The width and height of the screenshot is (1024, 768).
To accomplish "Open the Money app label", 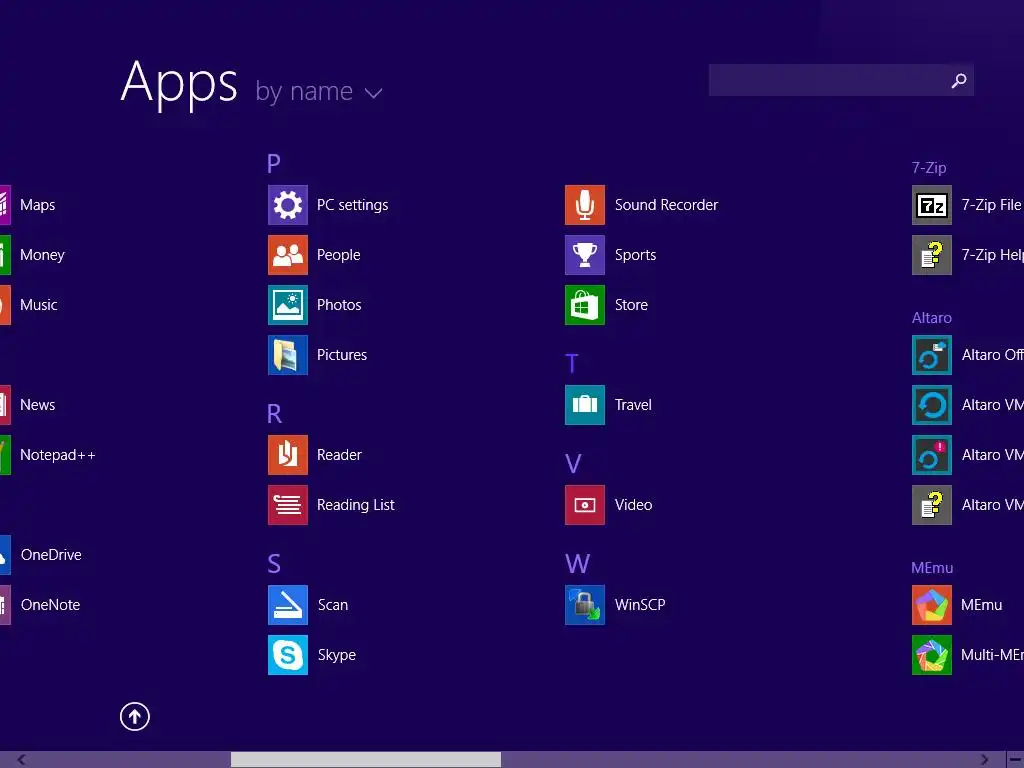I will coord(42,255).
